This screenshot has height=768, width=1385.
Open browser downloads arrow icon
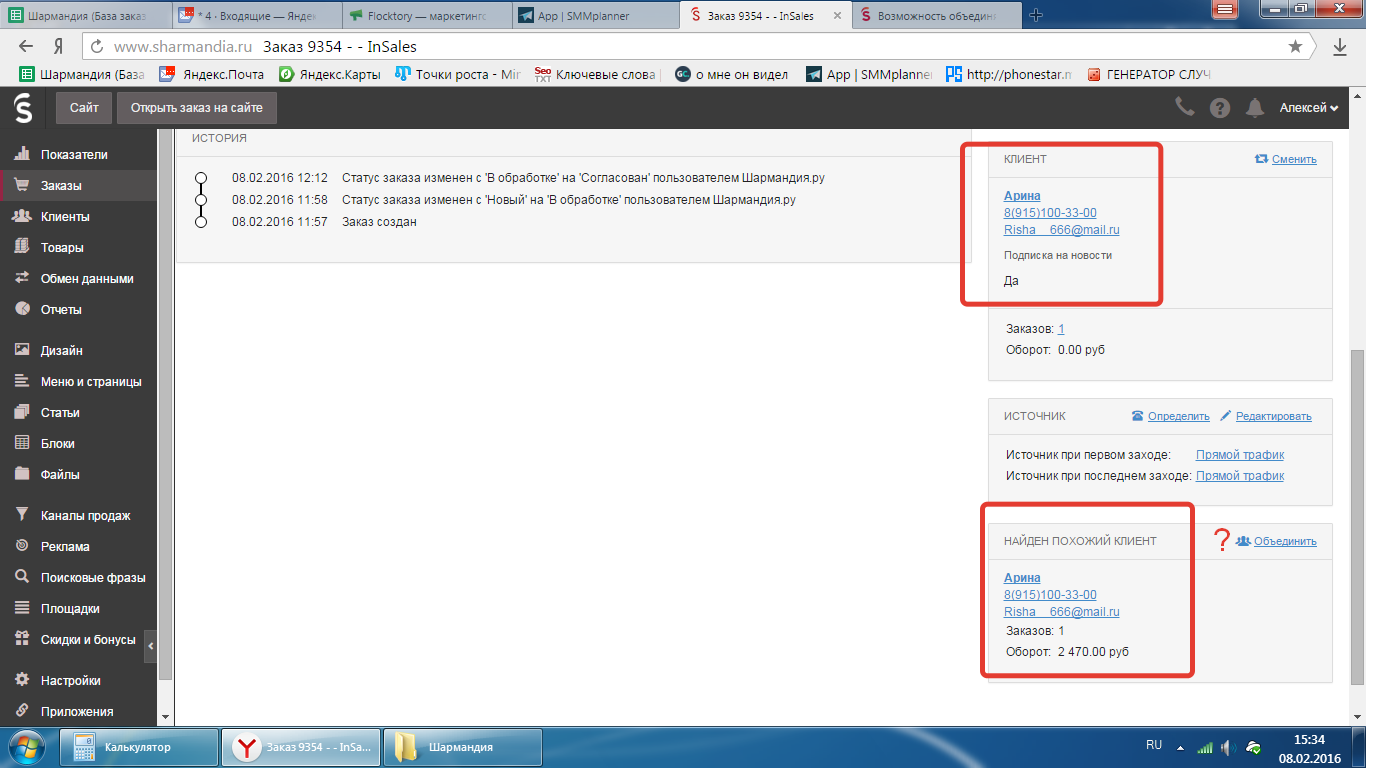(x=1341, y=46)
